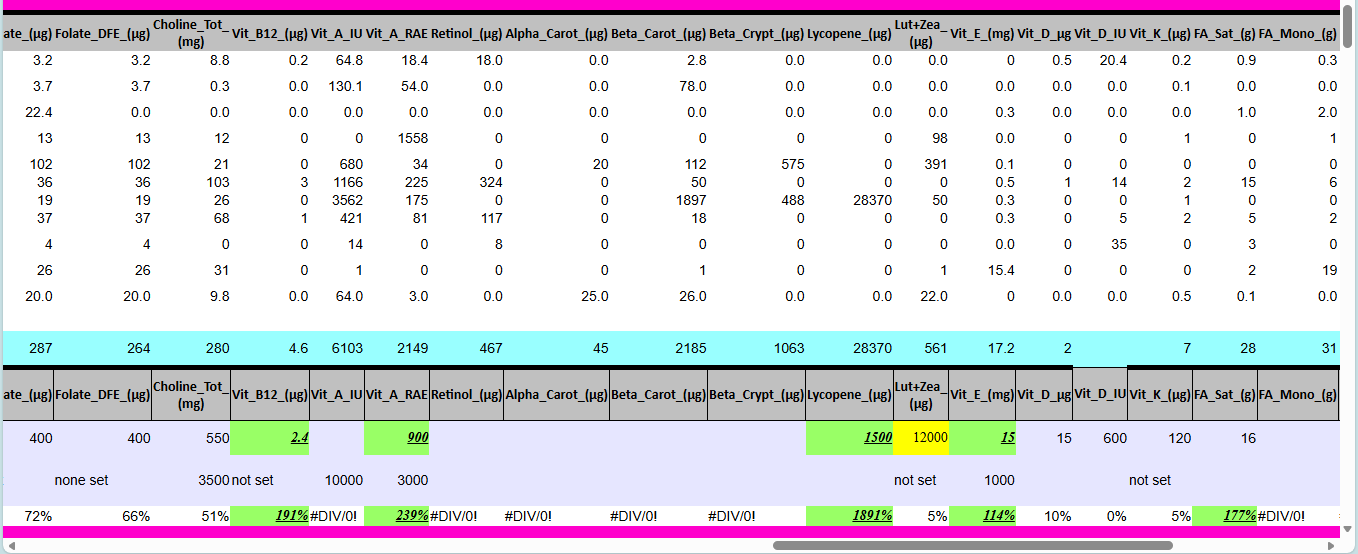Select the green Vit_A_RAE cell showing 900
Image resolution: width=1358 pixels, height=554 pixels.
pyautogui.click(x=396, y=438)
